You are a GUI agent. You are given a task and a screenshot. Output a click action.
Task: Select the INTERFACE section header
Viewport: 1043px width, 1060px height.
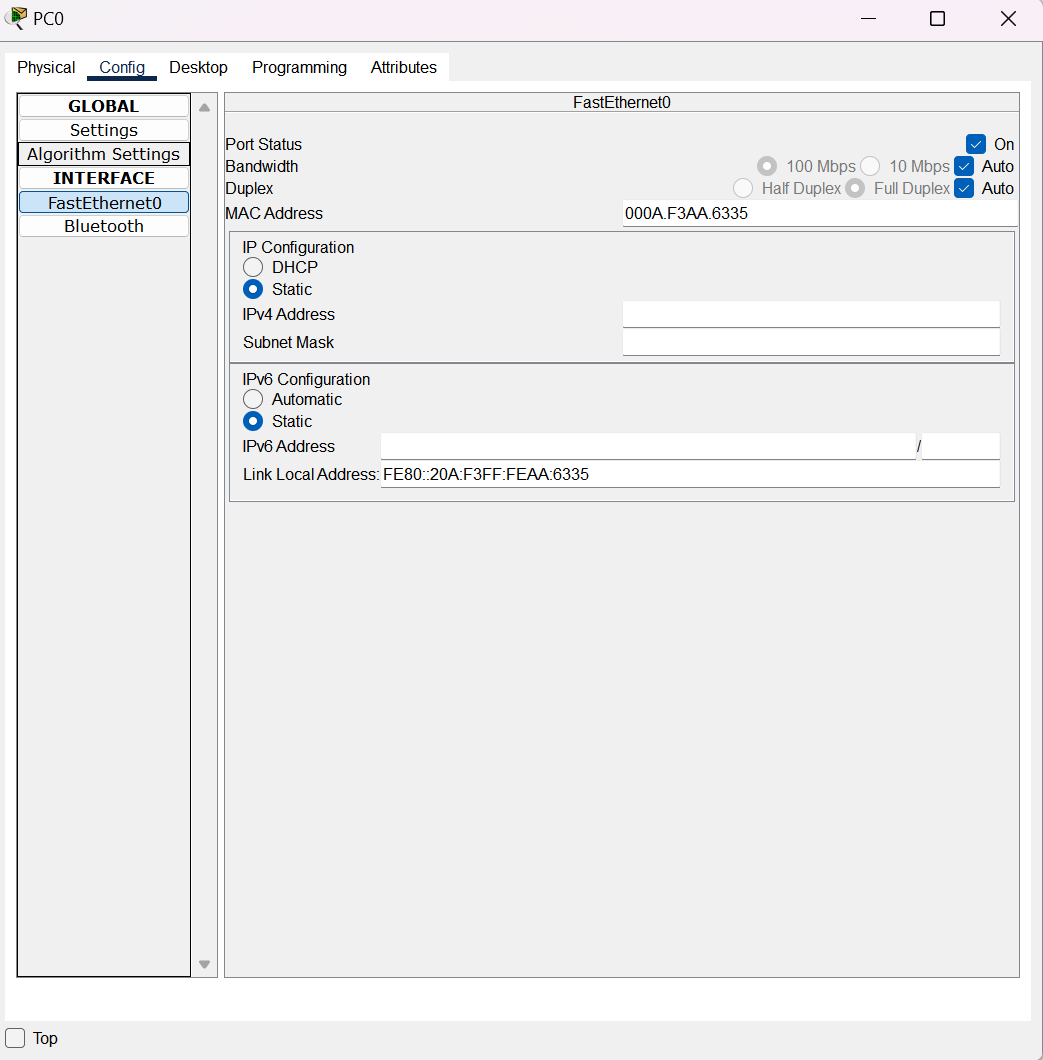click(x=104, y=178)
